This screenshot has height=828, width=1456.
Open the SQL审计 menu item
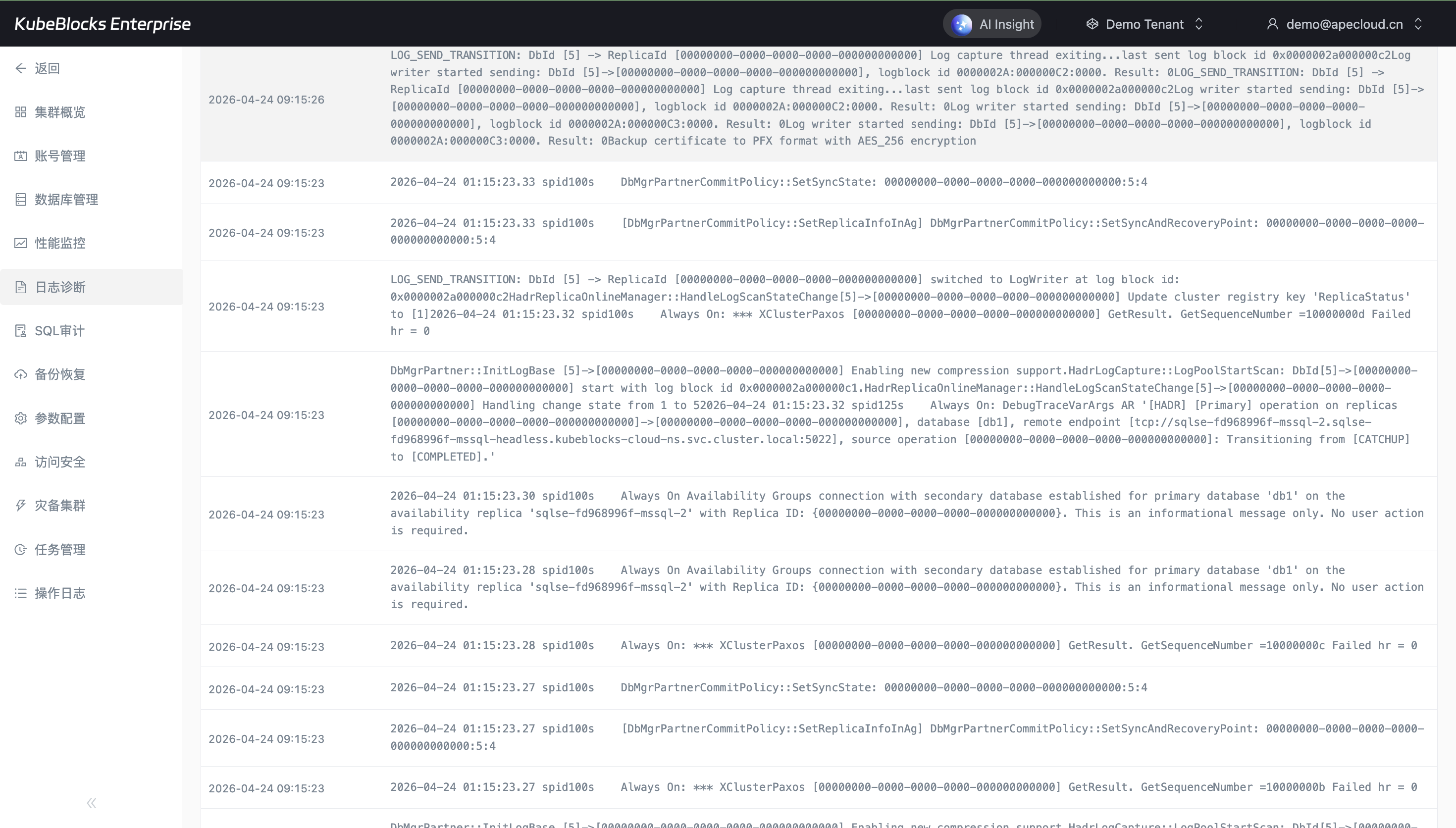pyautogui.click(x=59, y=331)
